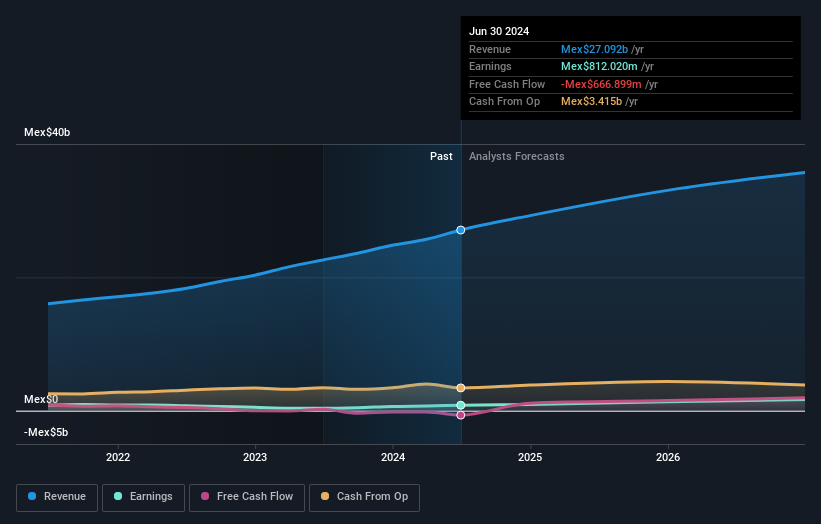Click the Mex$40b y-axis label
The height and width of the screenshot is (524, 821).
(47, 132)
